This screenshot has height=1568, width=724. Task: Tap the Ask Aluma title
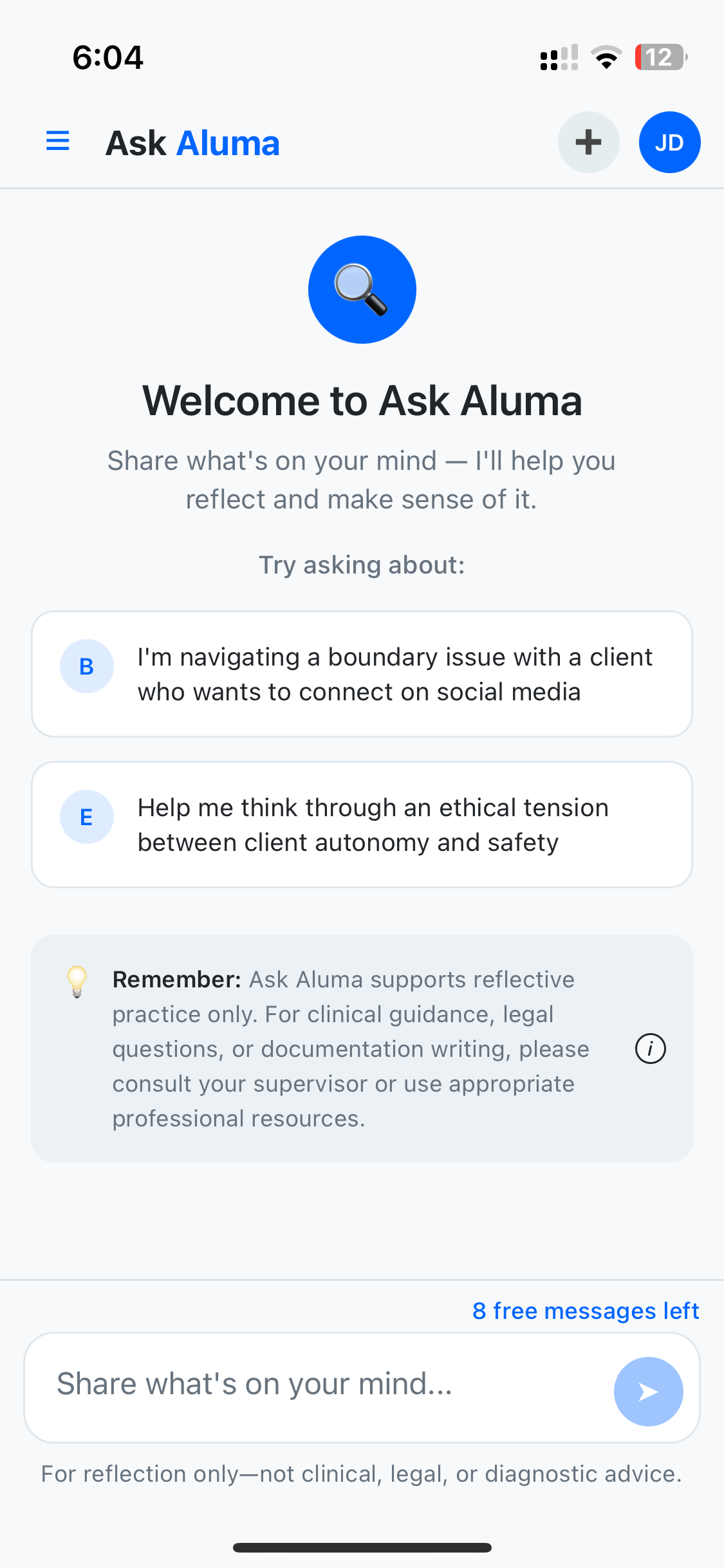(x=192, y=143)
